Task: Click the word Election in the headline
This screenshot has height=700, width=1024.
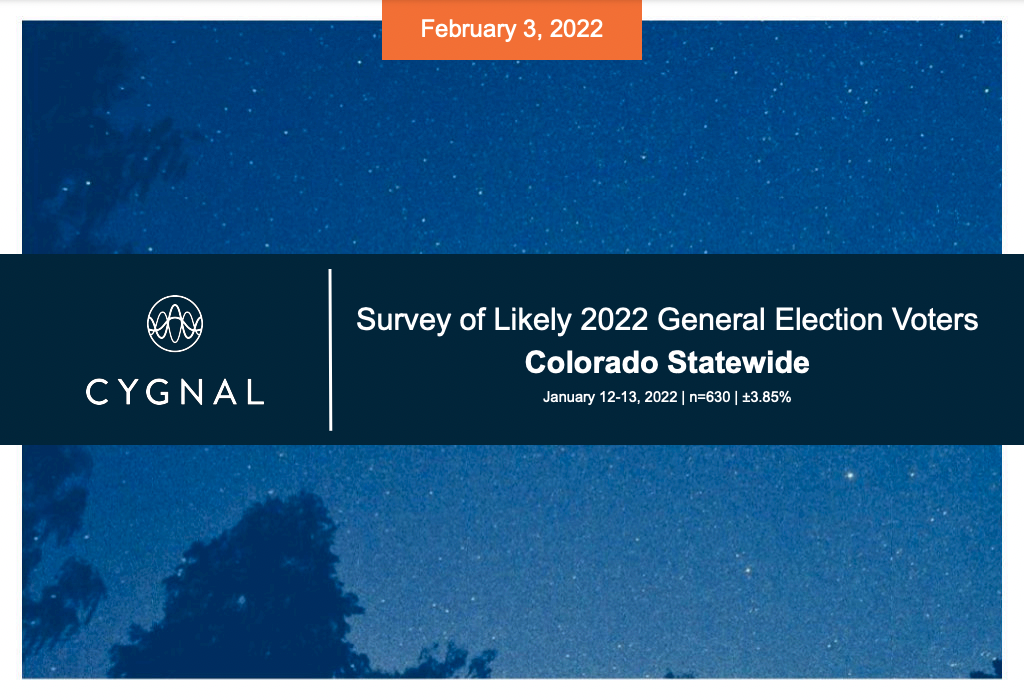Action: point(829,319)
